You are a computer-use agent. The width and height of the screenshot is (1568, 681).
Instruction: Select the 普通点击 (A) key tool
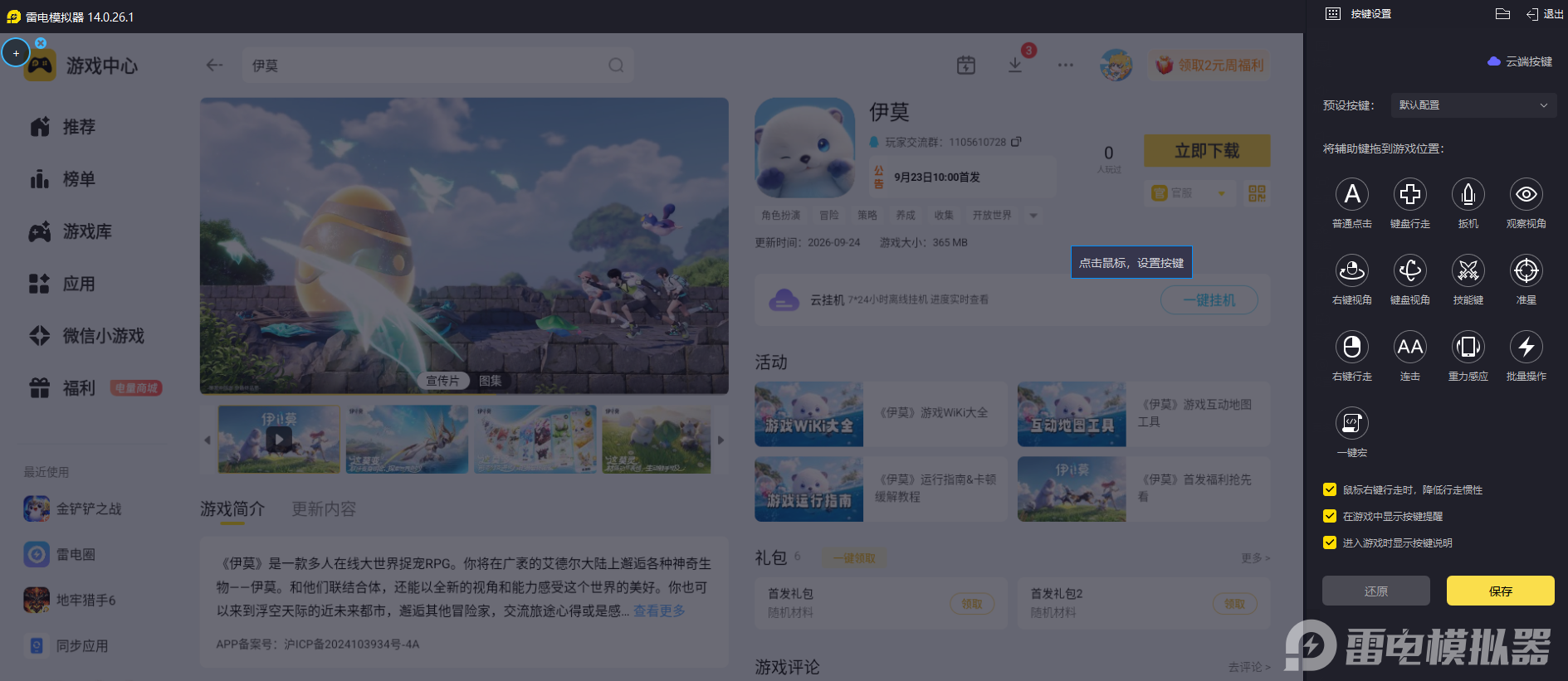(1352, 194)
